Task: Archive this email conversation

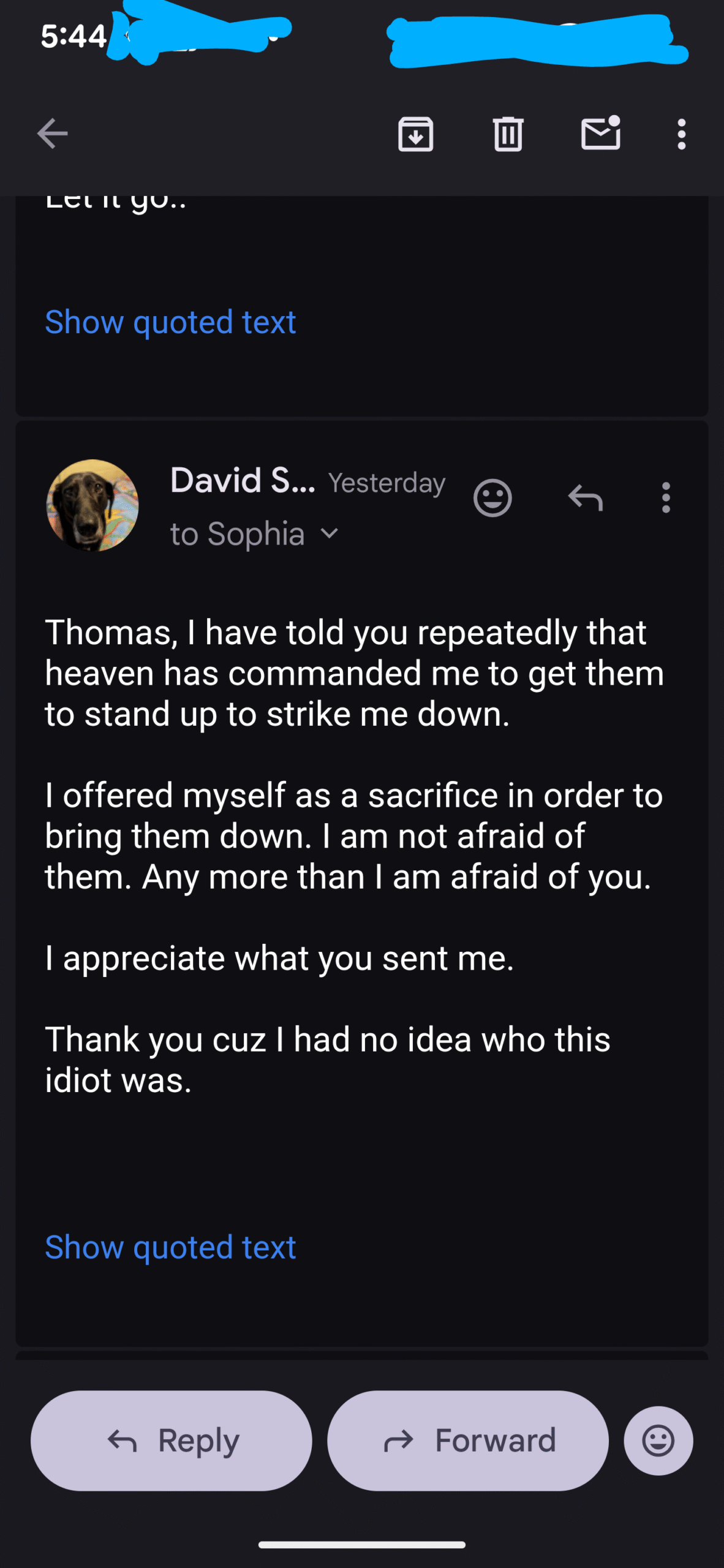Action: pos(416,134)
